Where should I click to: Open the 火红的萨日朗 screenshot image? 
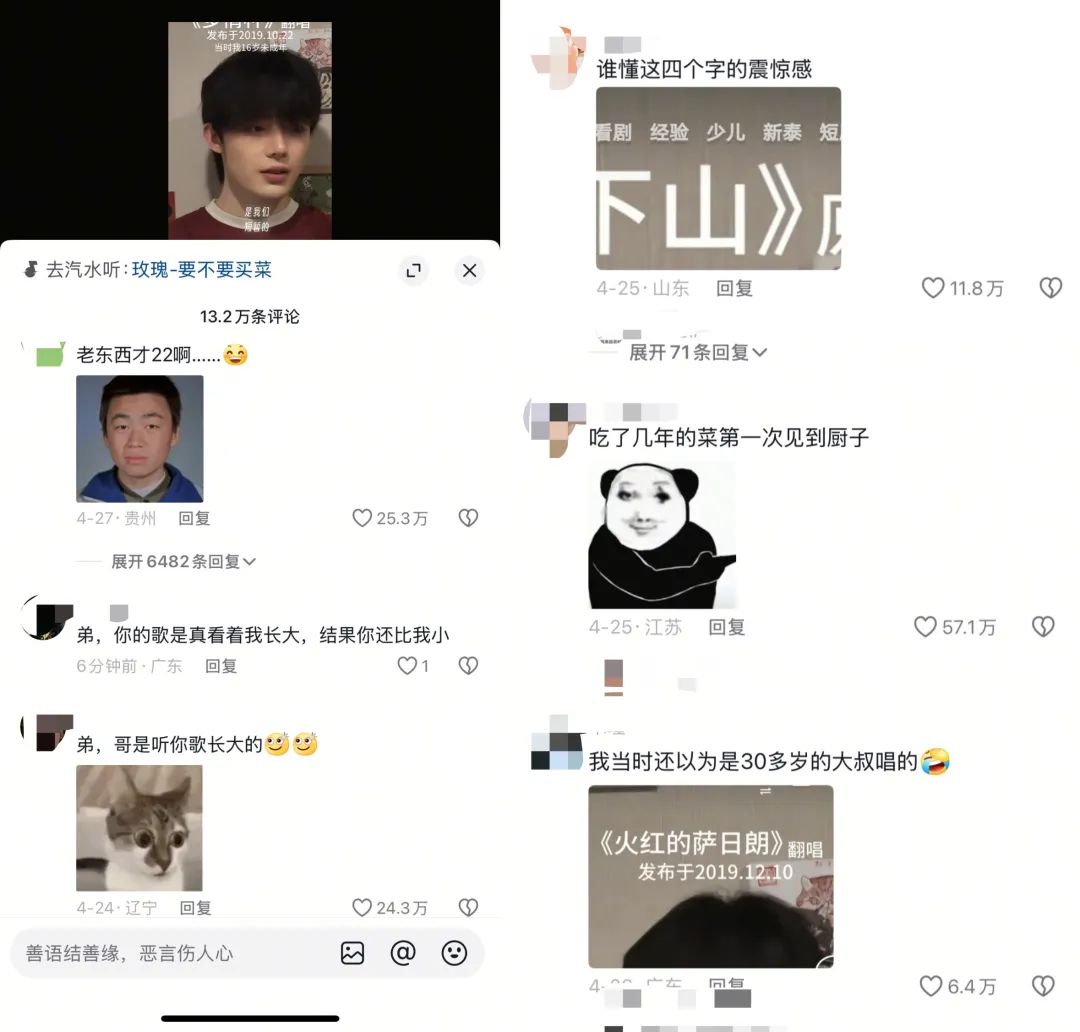pyautogui.click(x=711, y=876)
